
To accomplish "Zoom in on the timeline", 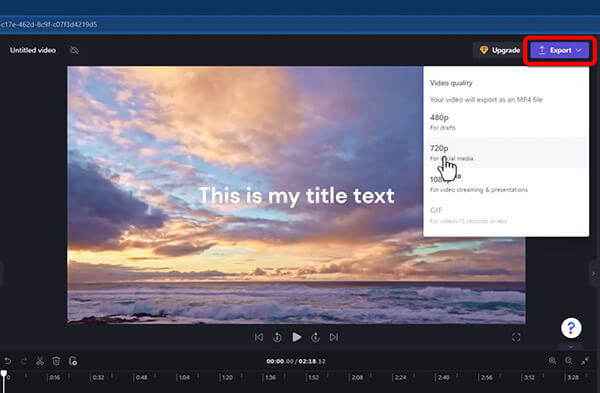I will 553,360.
